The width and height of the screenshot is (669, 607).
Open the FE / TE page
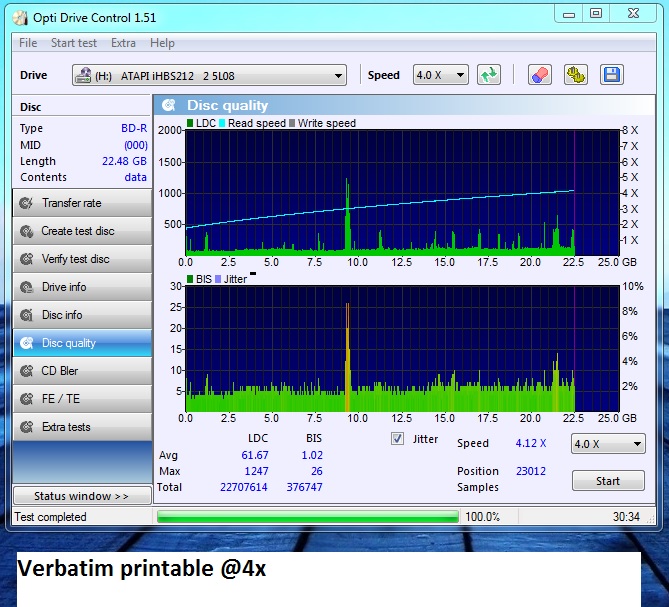pyautogui.click(x=82, y=399)
